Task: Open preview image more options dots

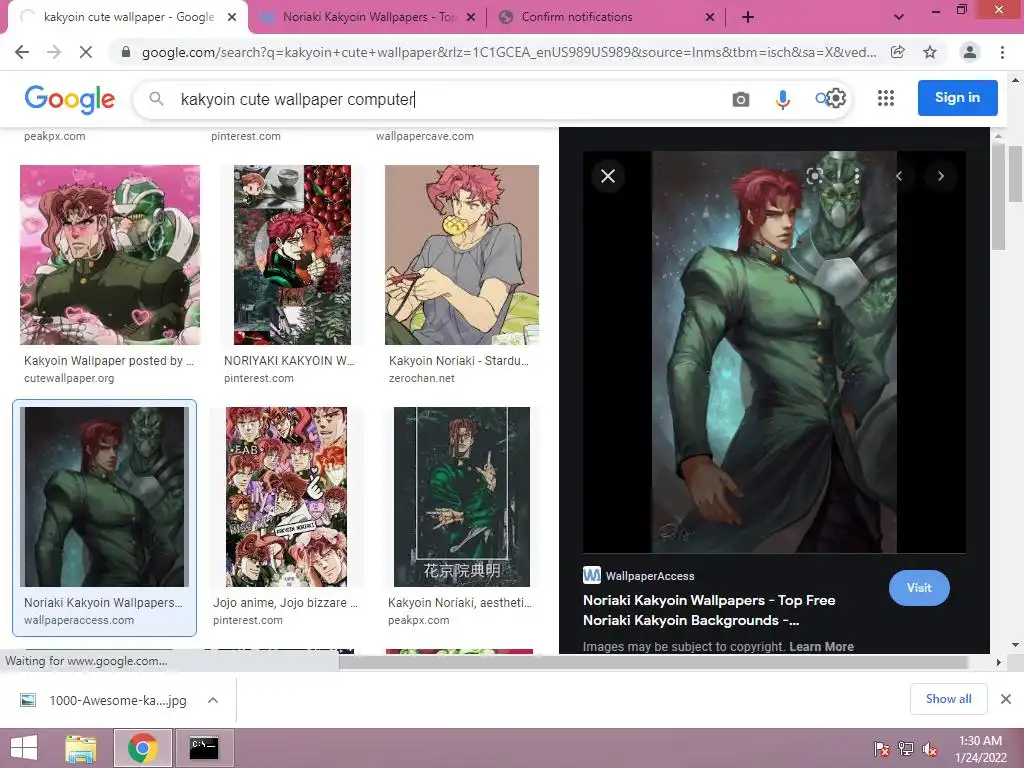Action: point(856,176)
